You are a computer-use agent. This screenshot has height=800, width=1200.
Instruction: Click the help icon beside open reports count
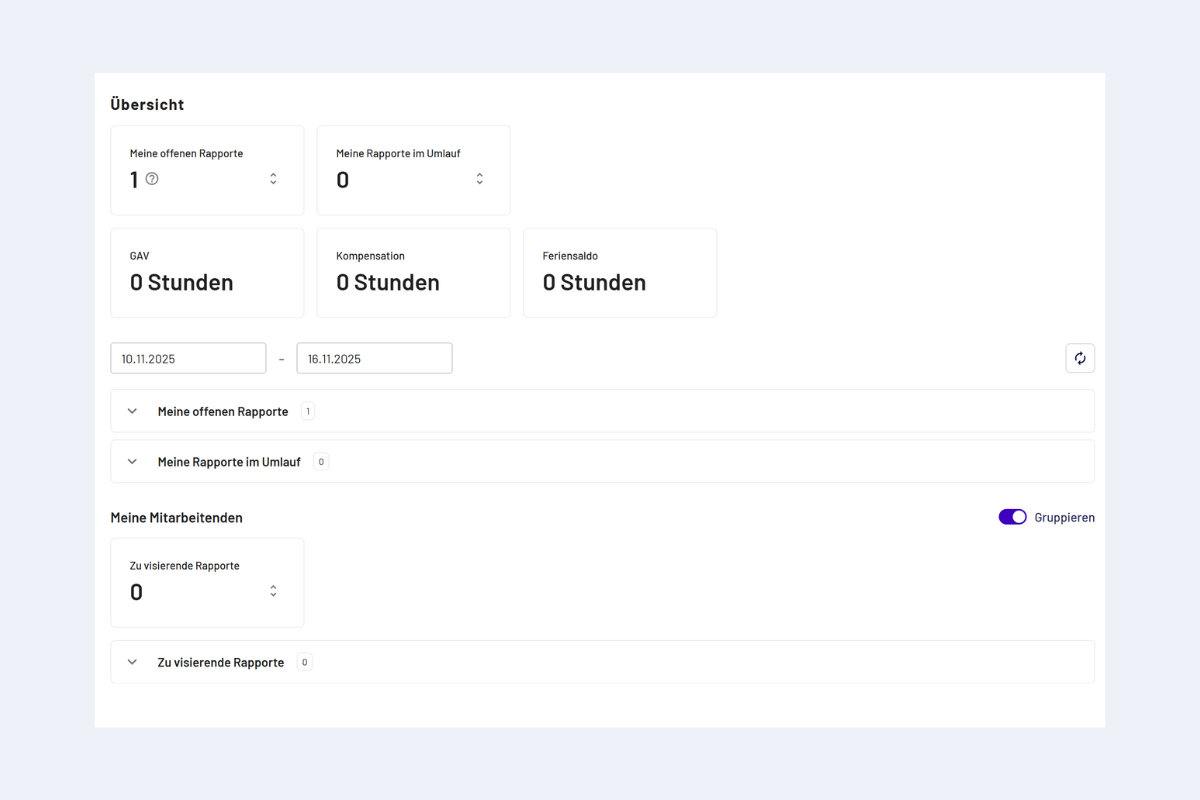[x=152, y=179]
